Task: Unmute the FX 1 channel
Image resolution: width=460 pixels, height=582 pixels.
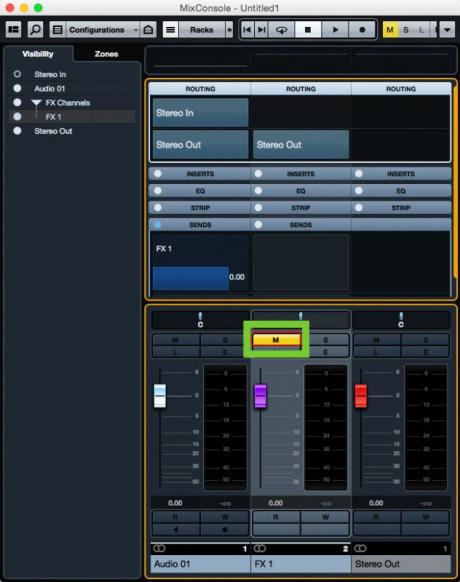Action: [x=276, y=340]
